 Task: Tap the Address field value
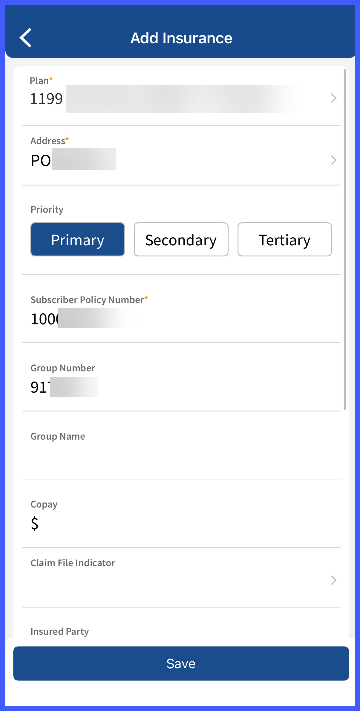[73, 160]
